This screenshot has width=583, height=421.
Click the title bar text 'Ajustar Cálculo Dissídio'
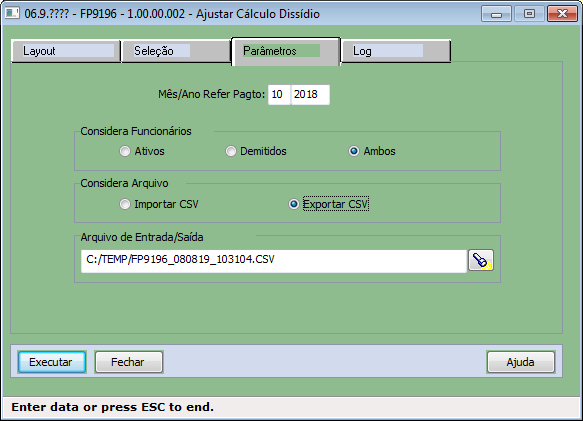258,14
